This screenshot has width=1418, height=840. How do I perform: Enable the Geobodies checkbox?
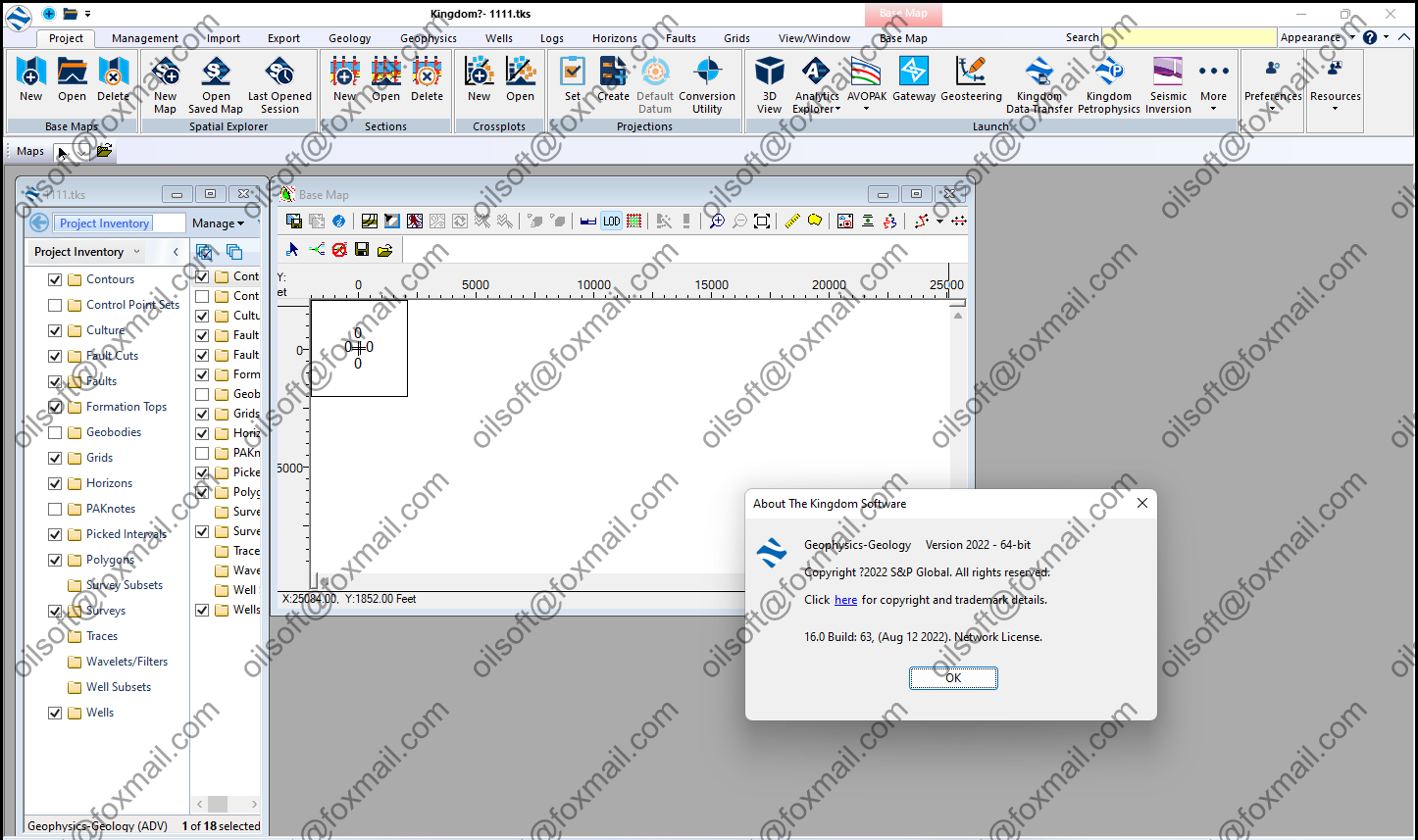click(55, 432)
